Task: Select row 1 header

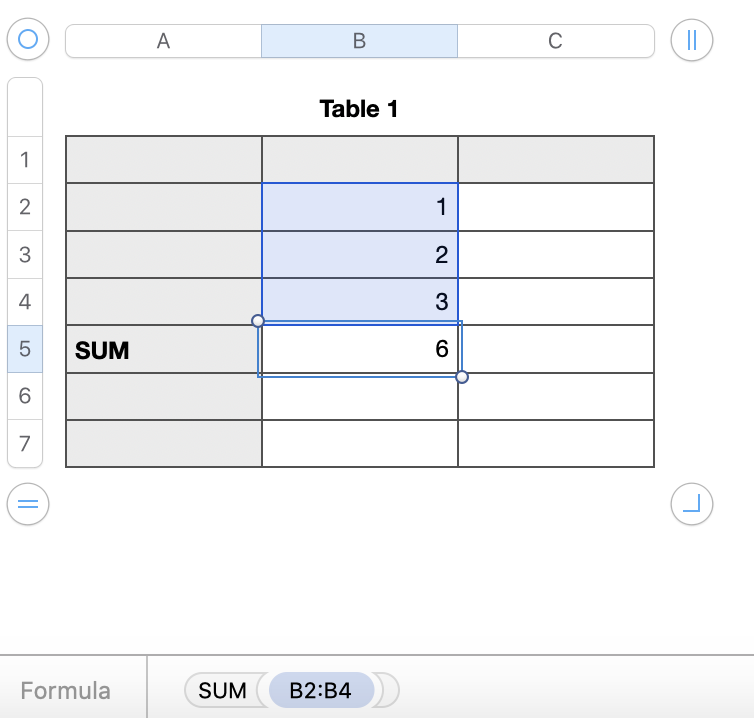Action: point(25,160)
